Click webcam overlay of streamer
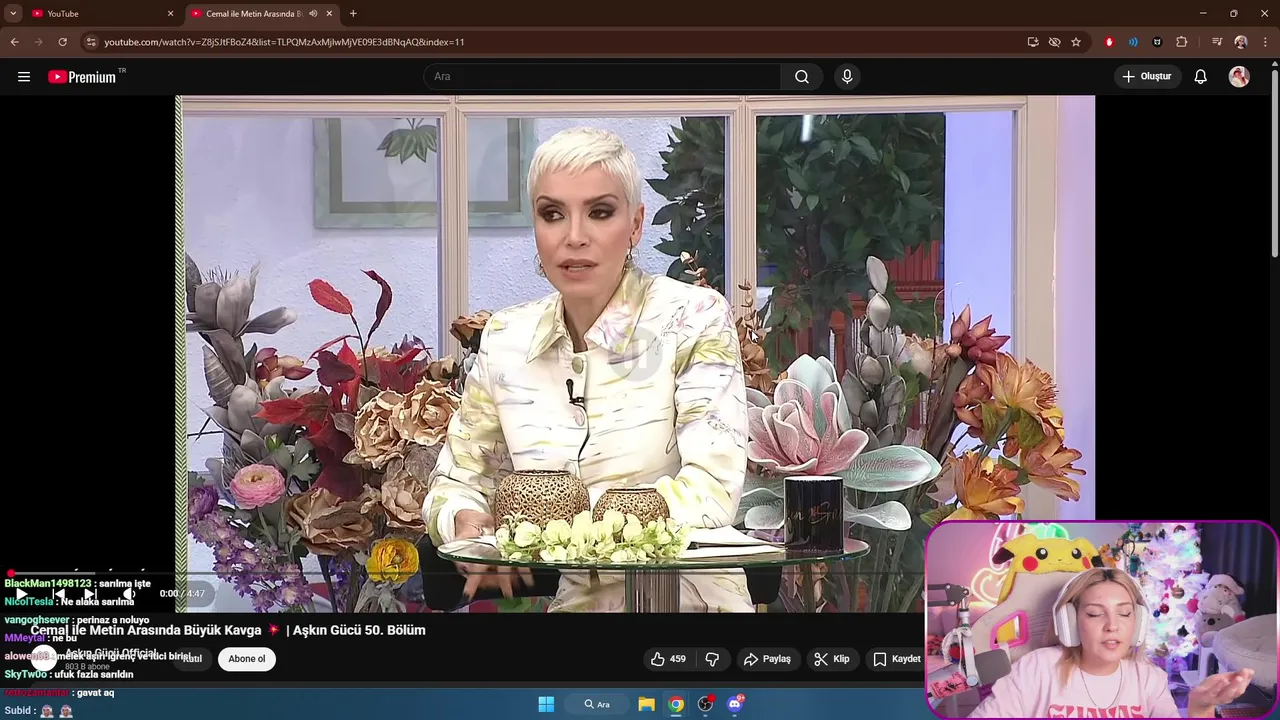The image size is (1280, 720). (x=1102, y=620)
